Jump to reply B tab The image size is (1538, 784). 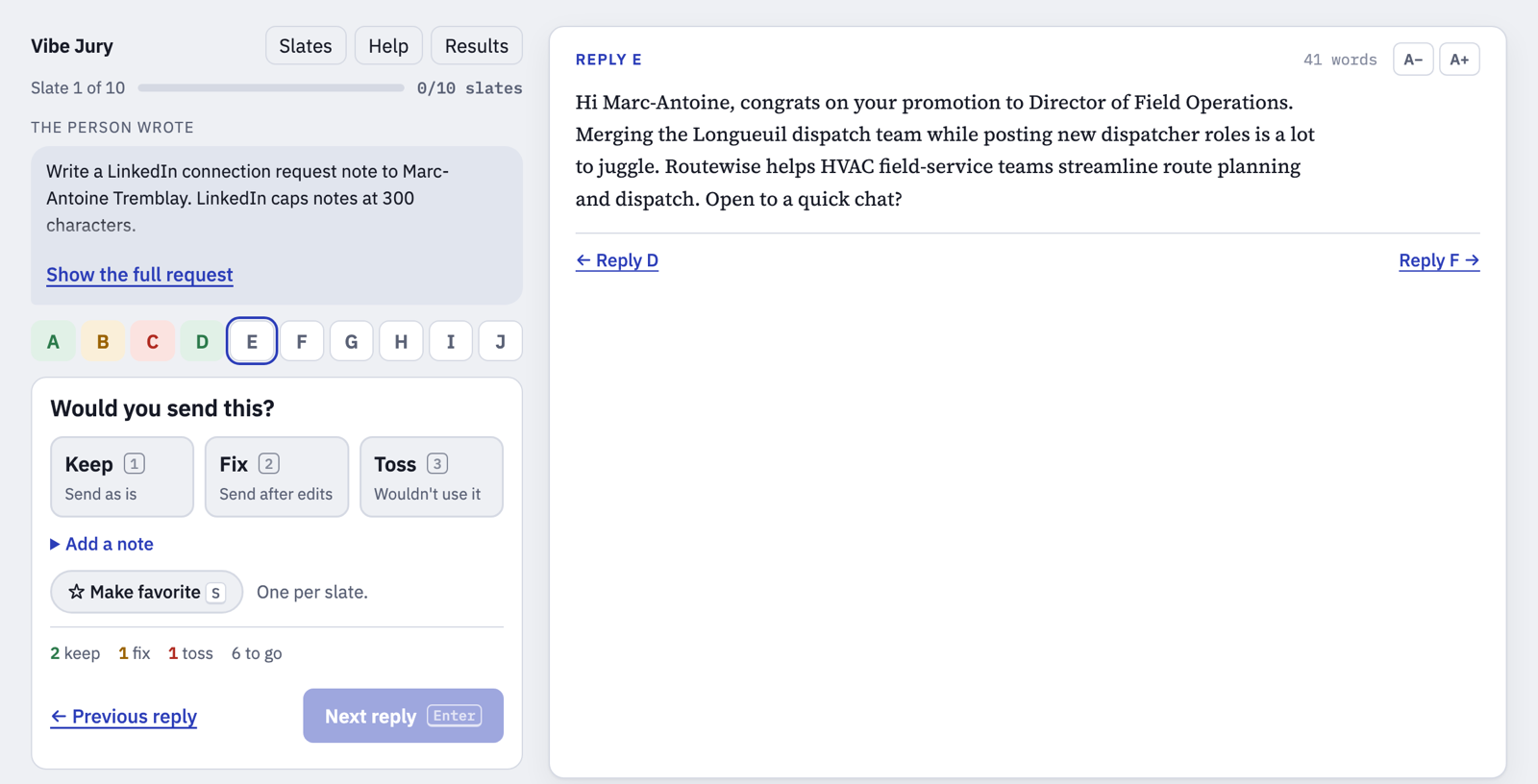(x=103, y=341)
